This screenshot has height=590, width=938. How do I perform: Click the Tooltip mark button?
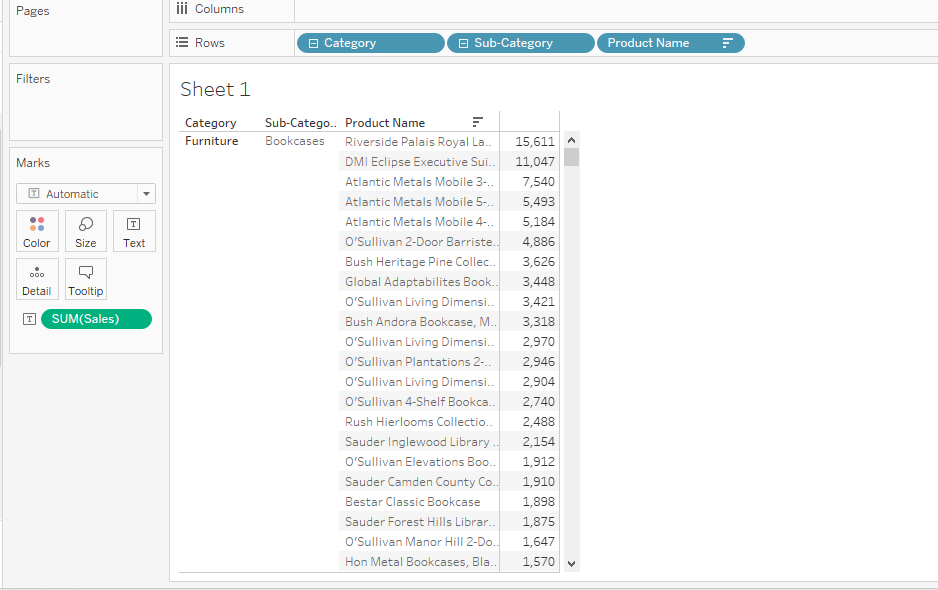(x=86, y=279)
